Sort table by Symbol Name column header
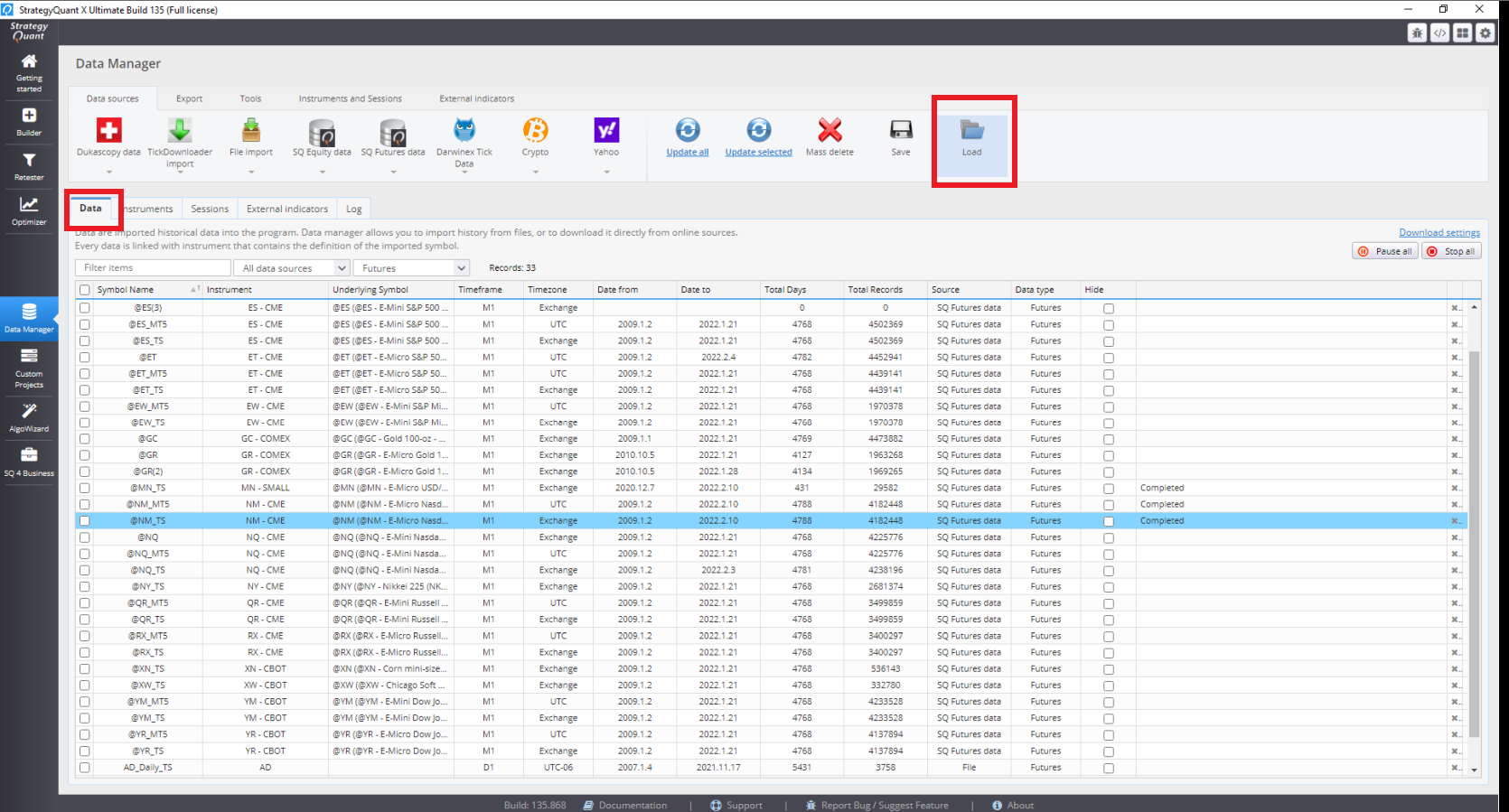Image resolution: width=1509 pixels, height=812 pixels. click(x=147, y=290)
